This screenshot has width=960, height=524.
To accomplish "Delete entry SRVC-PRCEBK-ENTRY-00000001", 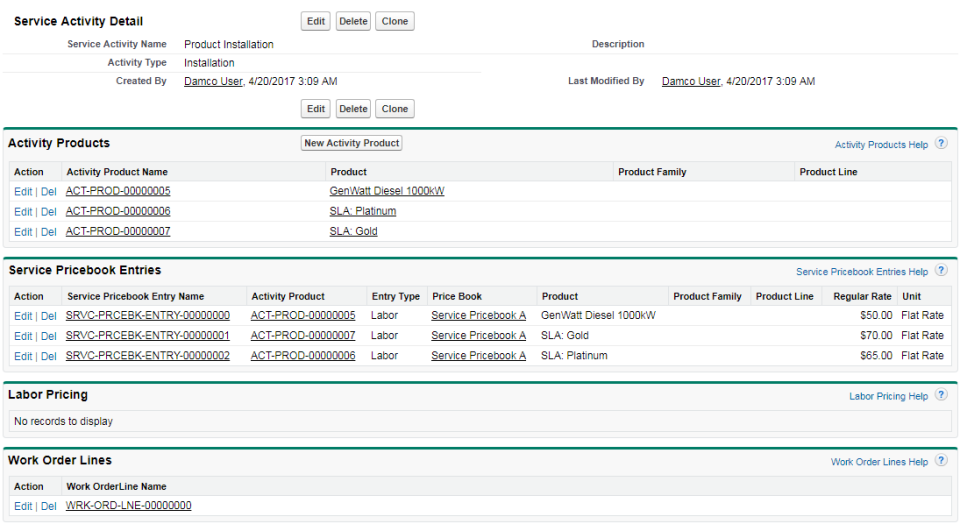I will coord(48,337).
